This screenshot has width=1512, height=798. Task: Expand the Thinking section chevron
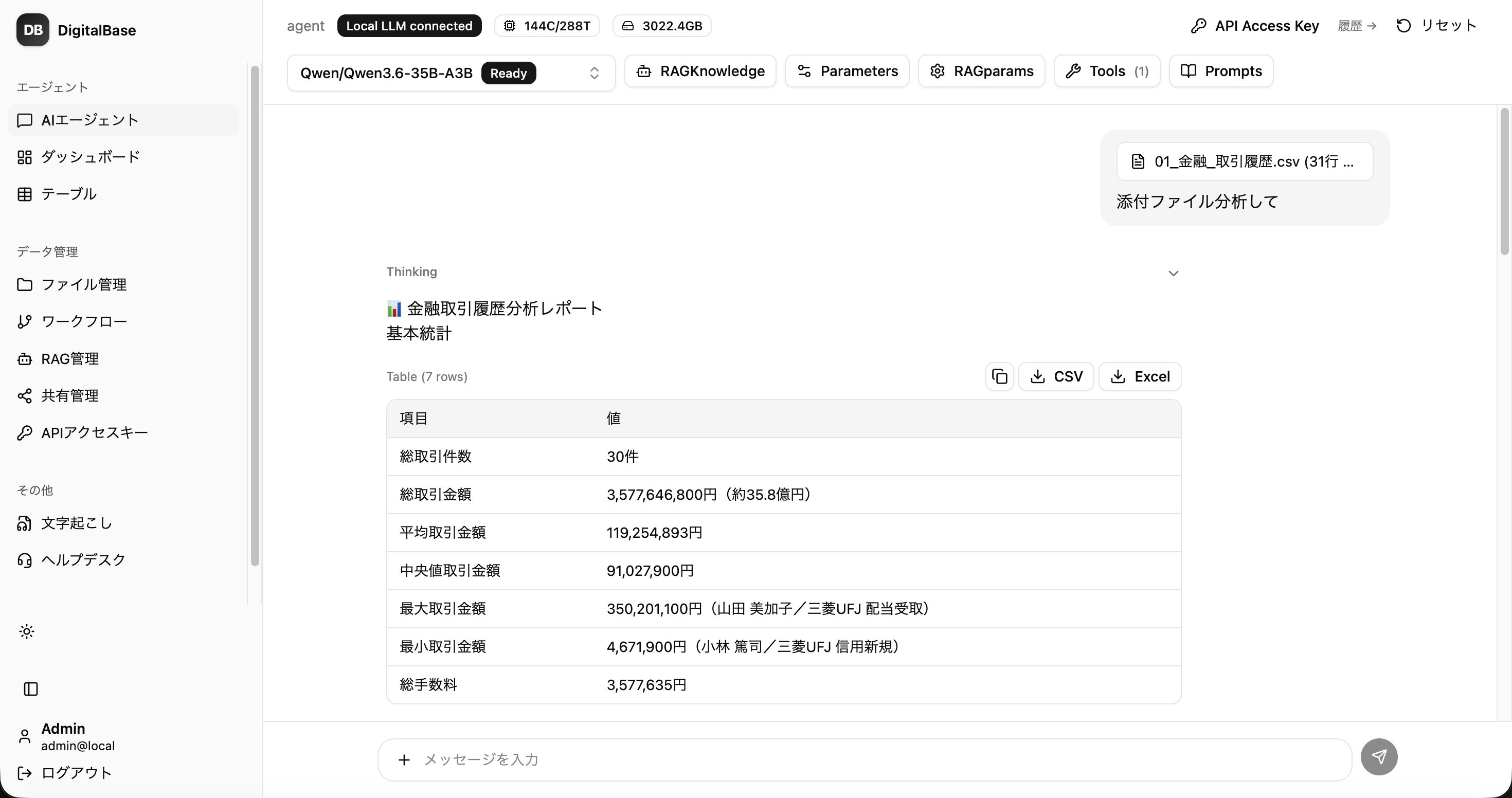pos(1173,274)
